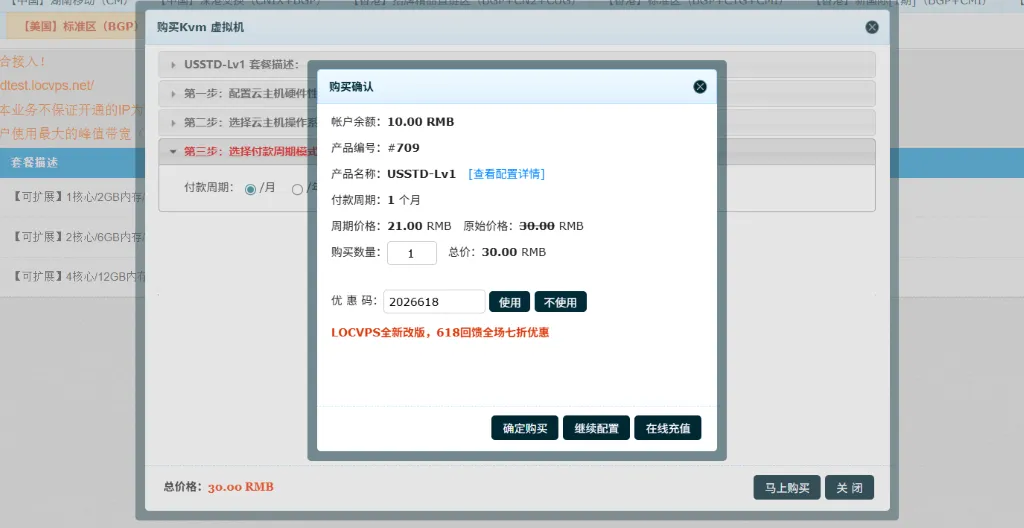Click the 购买确认 dialog title
This screenshot has width=1024, height=528.
pyautogui.click(x=351, y=87)
